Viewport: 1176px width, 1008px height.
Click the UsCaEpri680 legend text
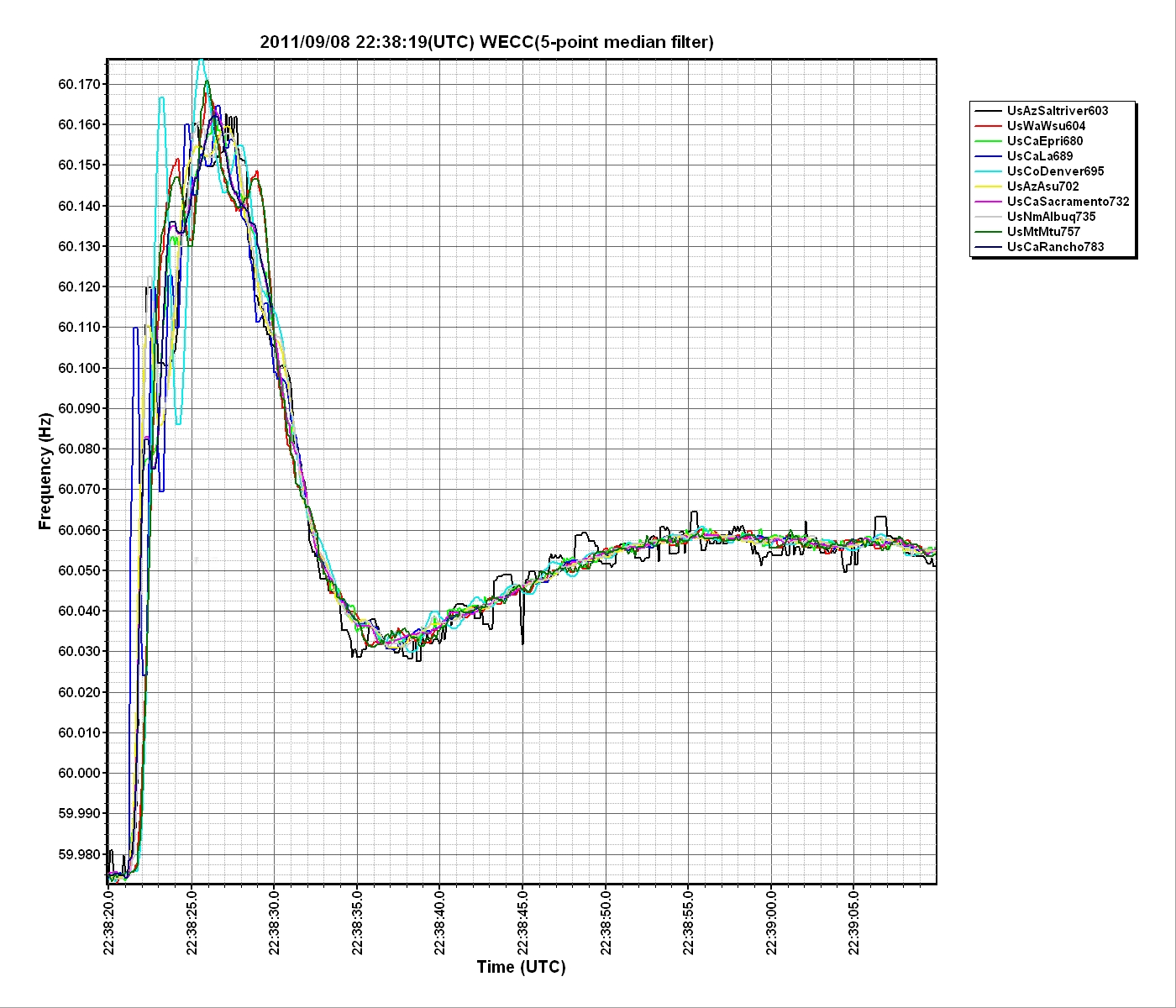tap(1045, 141)
